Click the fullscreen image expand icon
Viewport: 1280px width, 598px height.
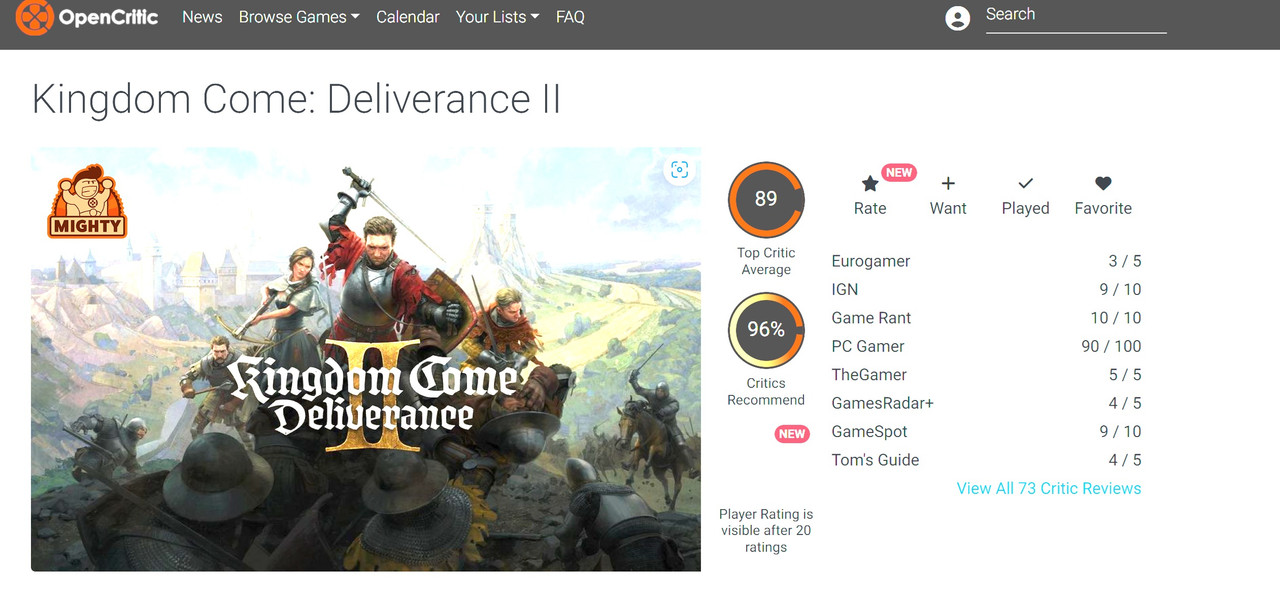[x=680, y=170]
